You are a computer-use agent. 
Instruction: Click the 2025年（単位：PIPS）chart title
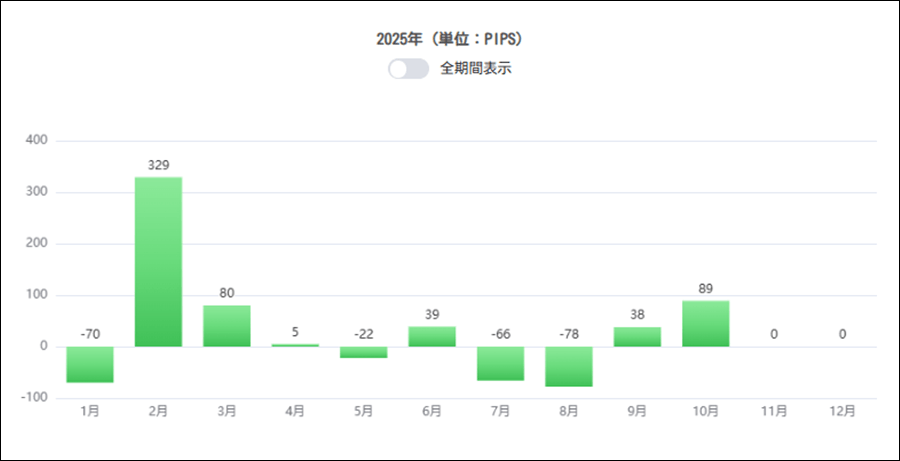point(450,40)
